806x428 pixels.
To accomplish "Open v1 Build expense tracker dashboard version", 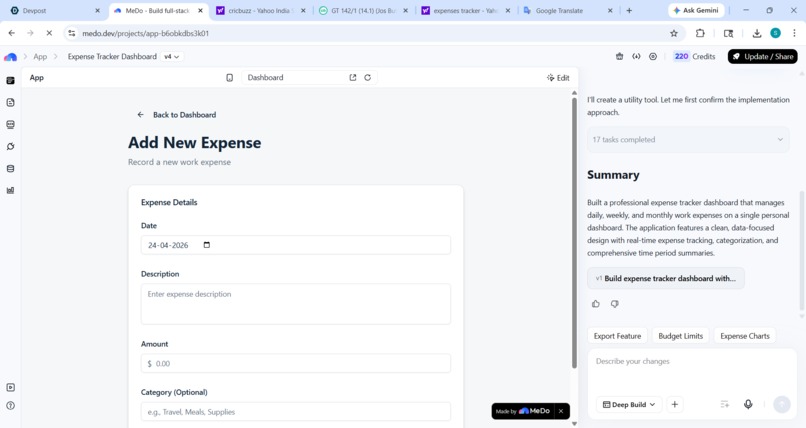I will 666,278.
